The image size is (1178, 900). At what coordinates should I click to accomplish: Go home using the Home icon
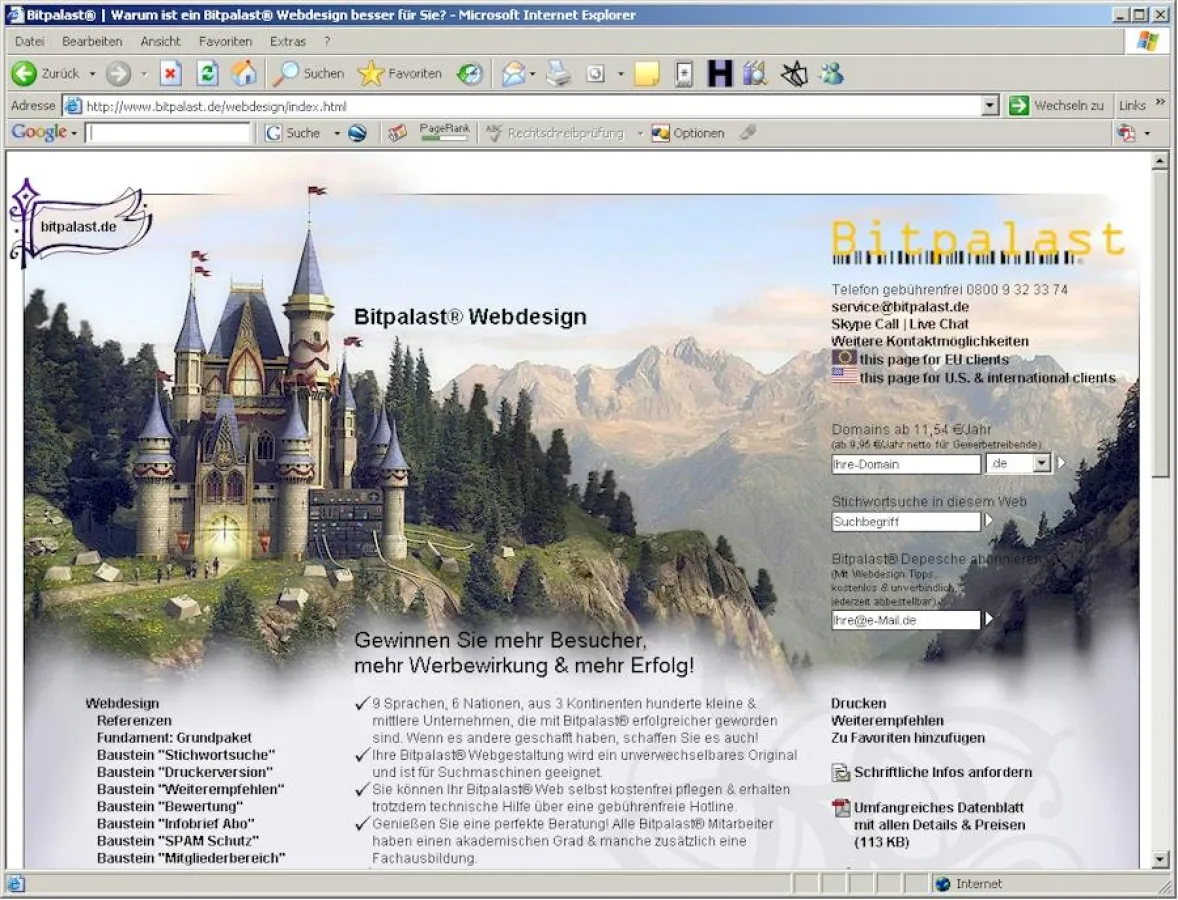pyautogui.click(x=243, y=73)
